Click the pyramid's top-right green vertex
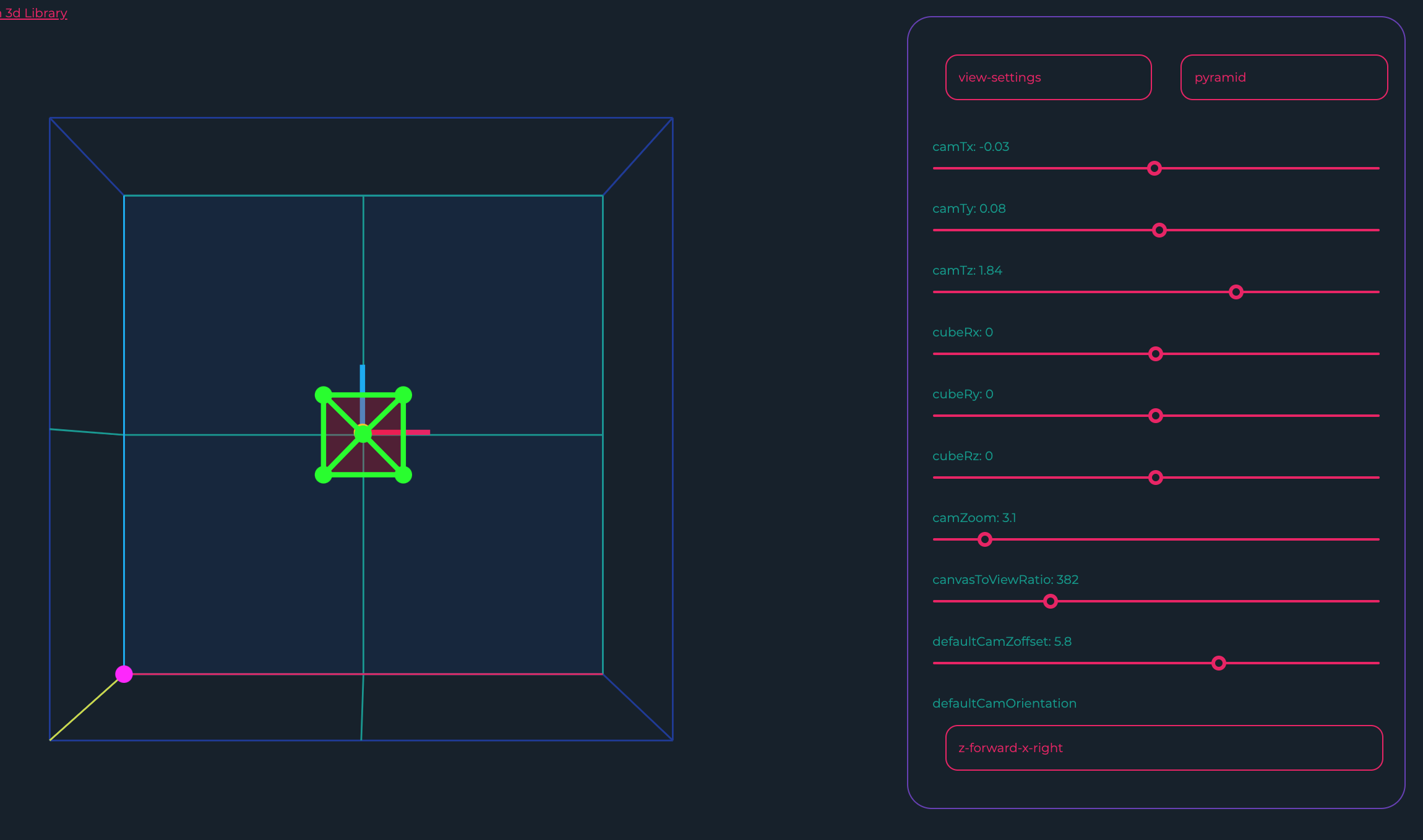The height and width of the screenshot is (840, 1423). tap(403, 395)
